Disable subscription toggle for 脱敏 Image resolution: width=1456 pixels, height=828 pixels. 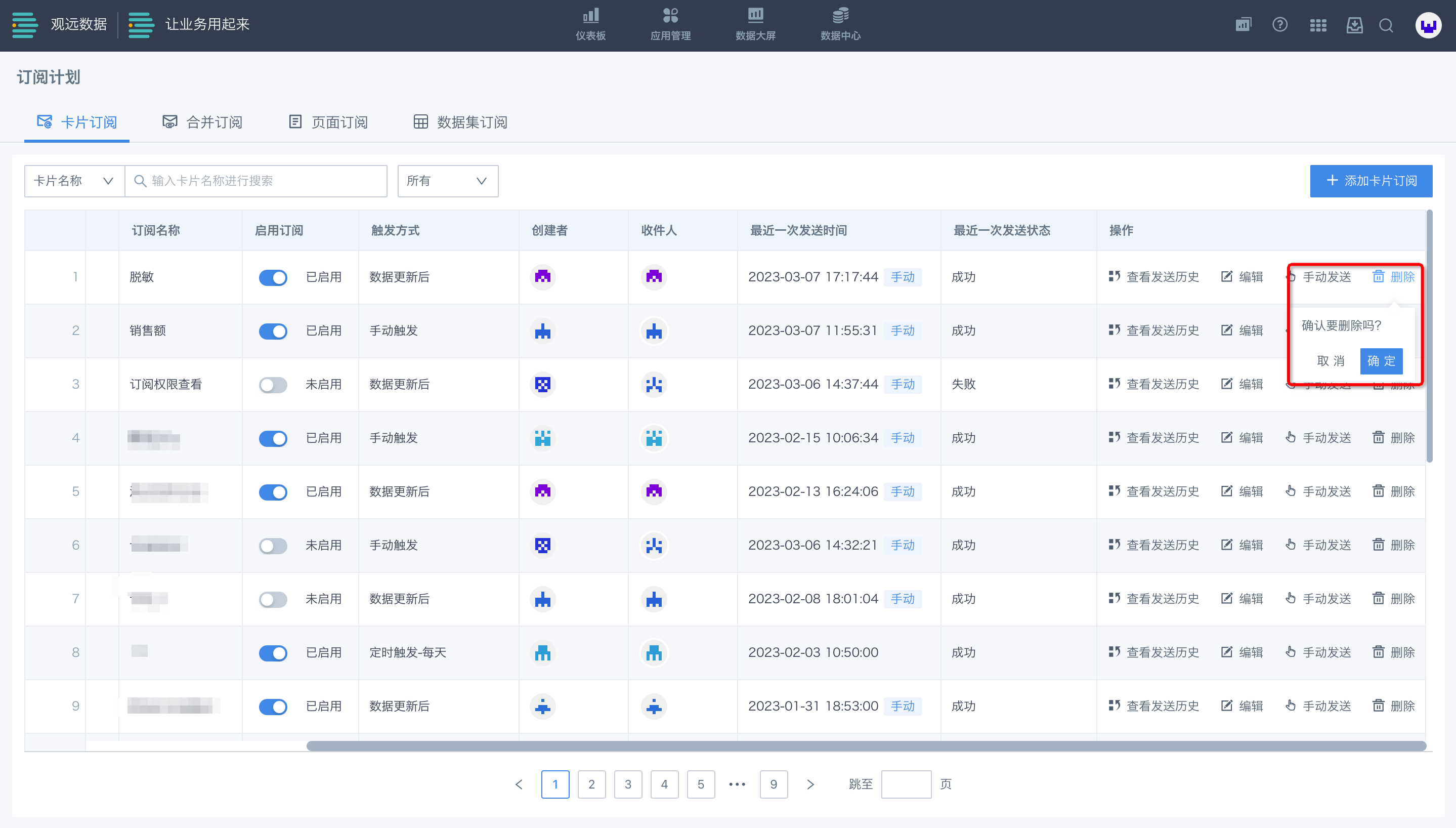(x=273, y=277)
